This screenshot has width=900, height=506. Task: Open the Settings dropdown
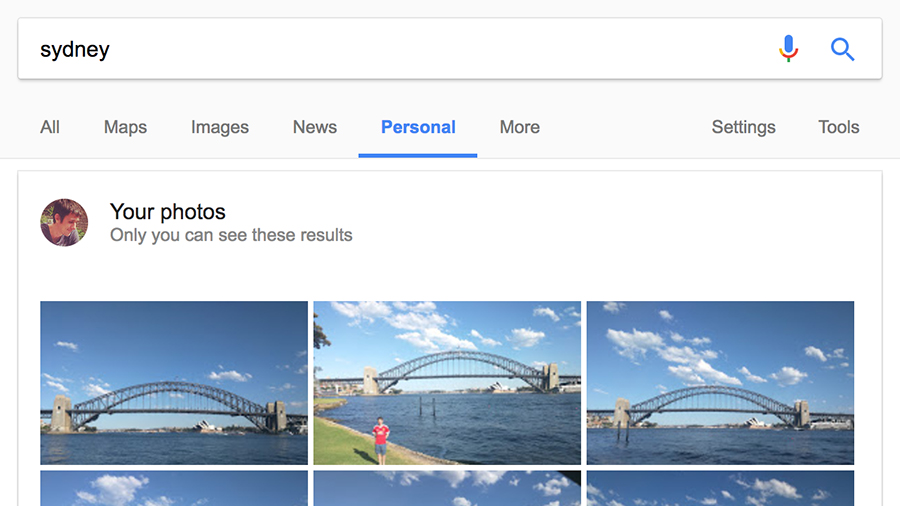coord(743,127)
